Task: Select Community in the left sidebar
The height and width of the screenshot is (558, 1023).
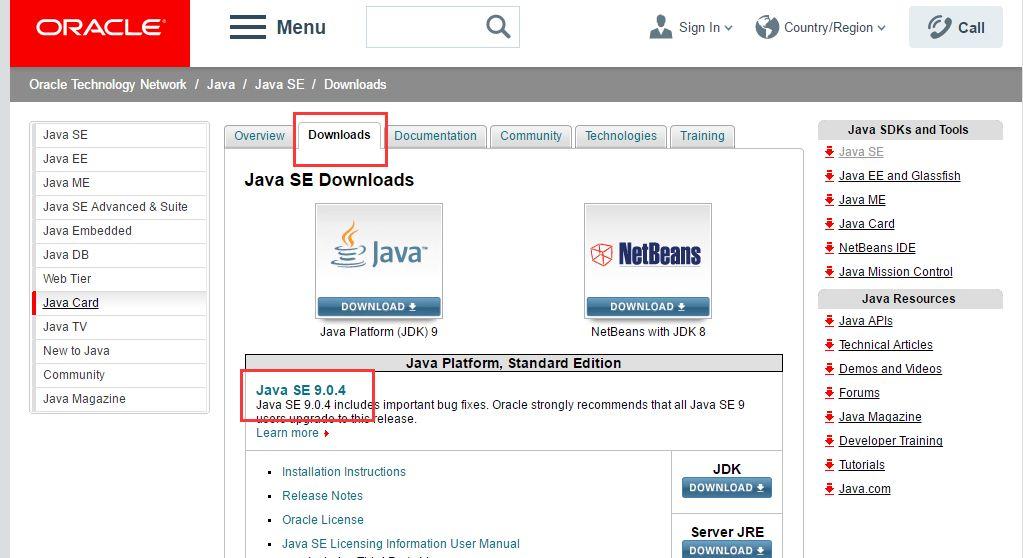Action: point(121,375)
